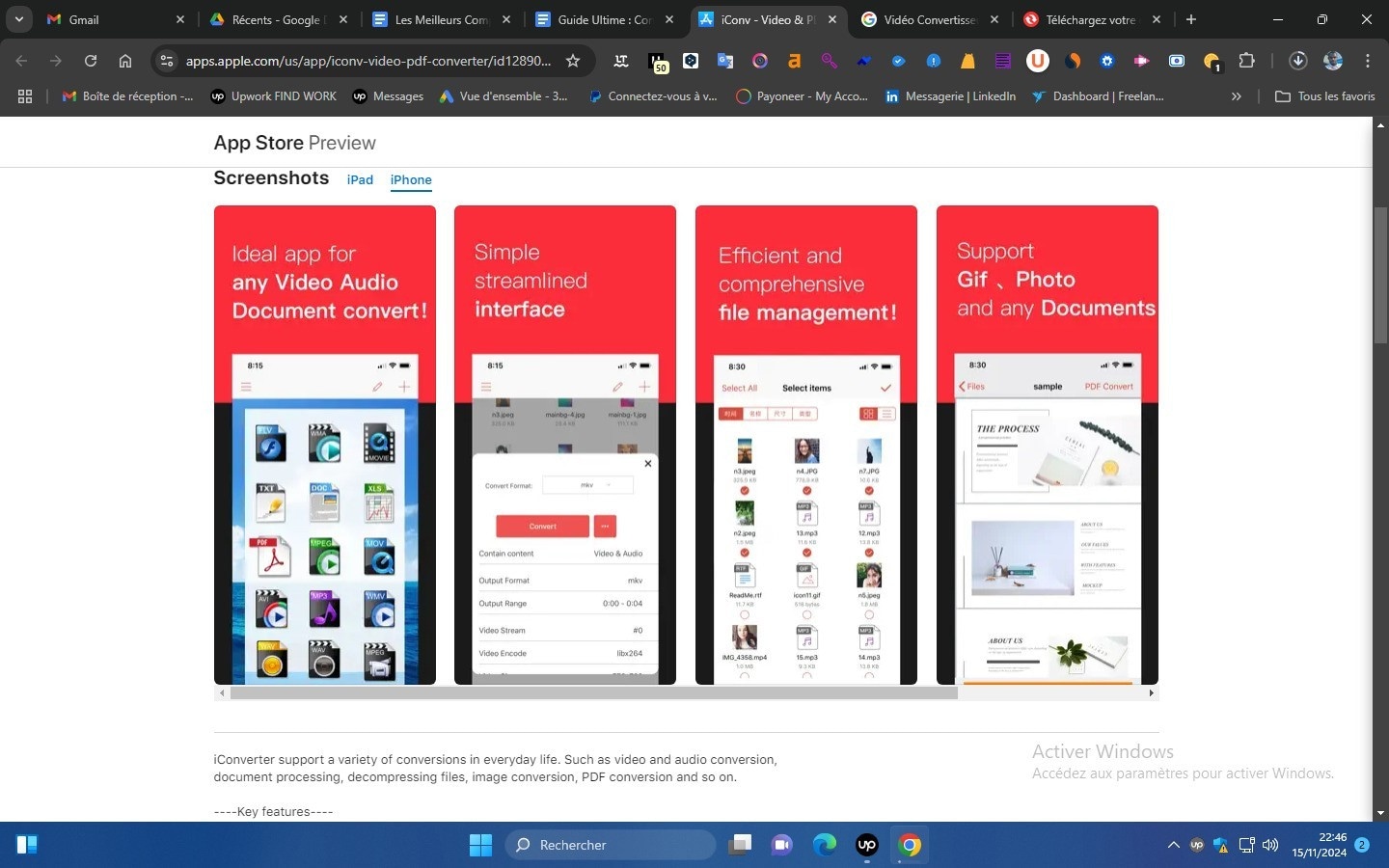Open Windows Start menu
The image size is (1389, 868).
point(480,845)
